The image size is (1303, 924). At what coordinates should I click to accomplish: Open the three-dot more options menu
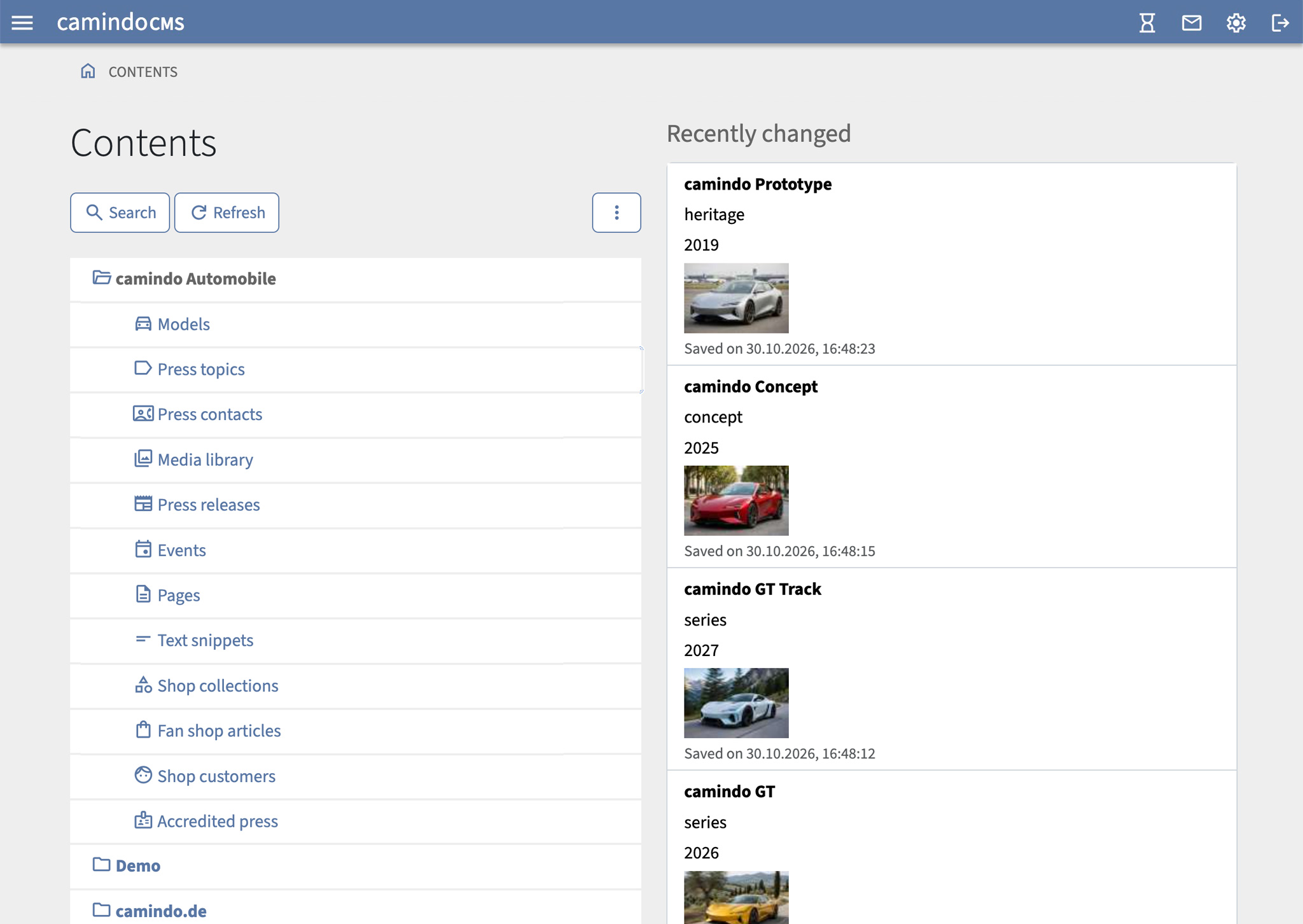616,213
